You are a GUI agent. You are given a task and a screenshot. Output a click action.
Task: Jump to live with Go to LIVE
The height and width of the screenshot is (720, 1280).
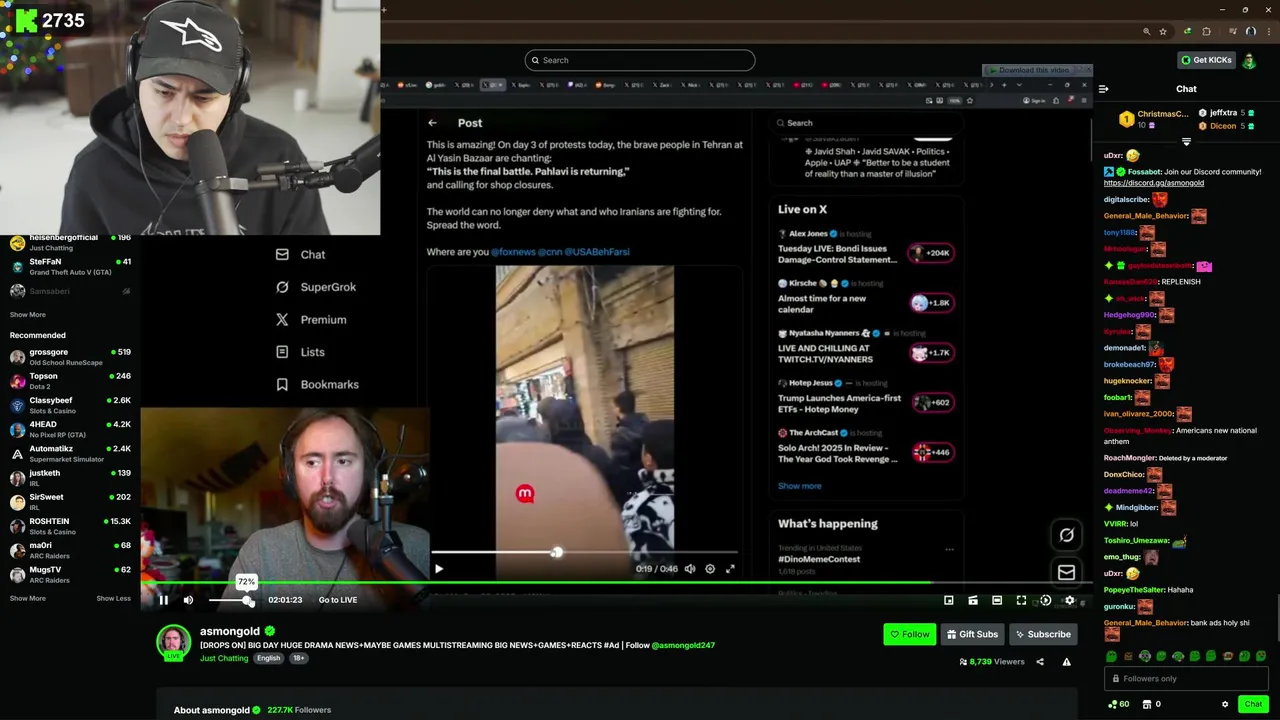pyautogui.click(x=337, y=600)
